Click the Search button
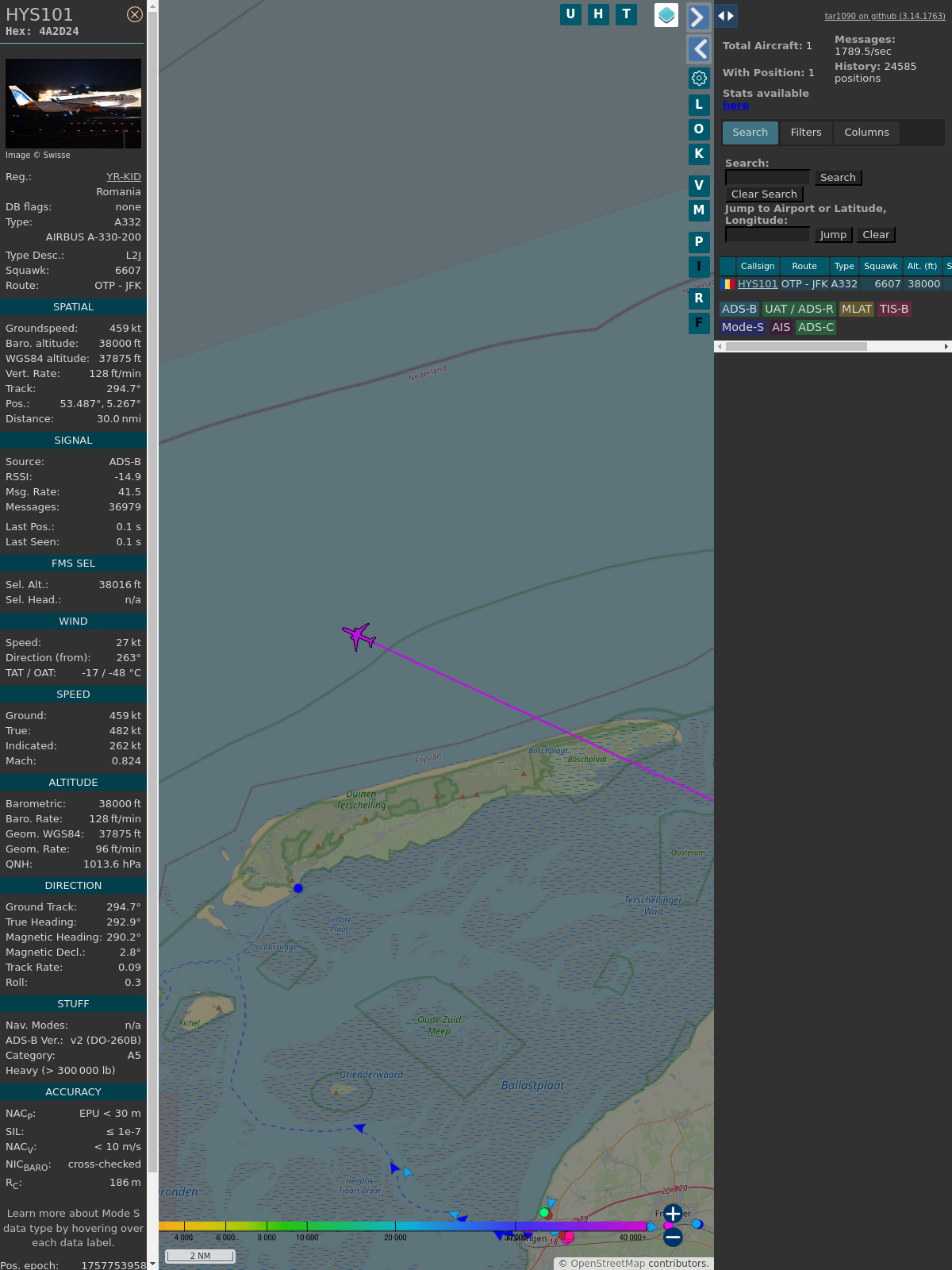 [x=838, y=178]
